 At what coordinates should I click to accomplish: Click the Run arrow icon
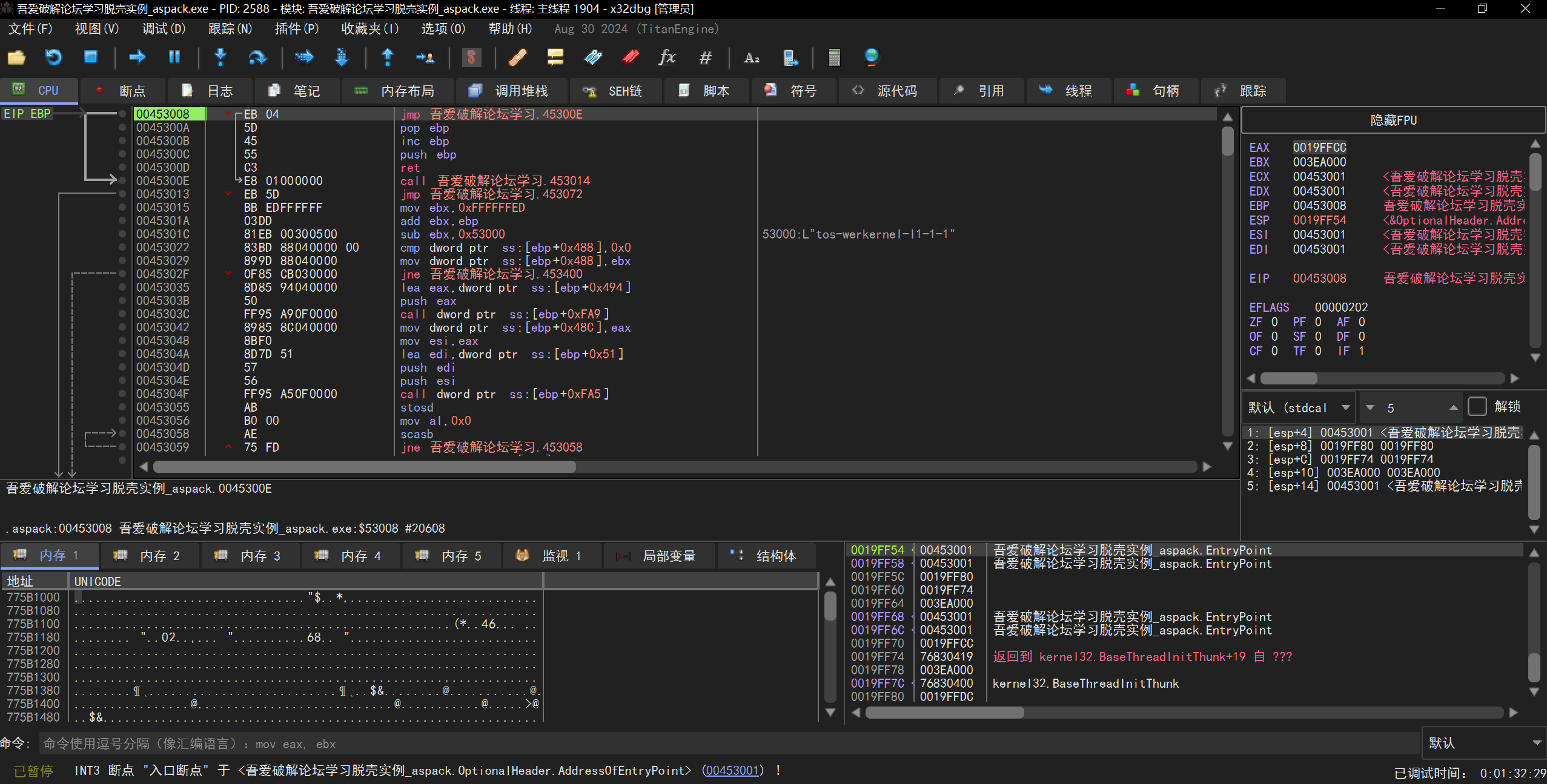pyautogui.click(x=137, y=58)
